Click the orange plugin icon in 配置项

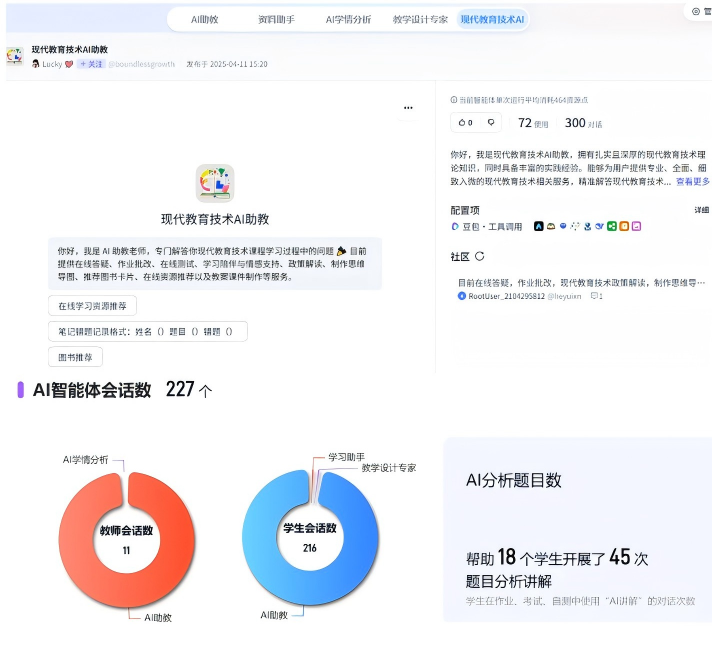623,227
